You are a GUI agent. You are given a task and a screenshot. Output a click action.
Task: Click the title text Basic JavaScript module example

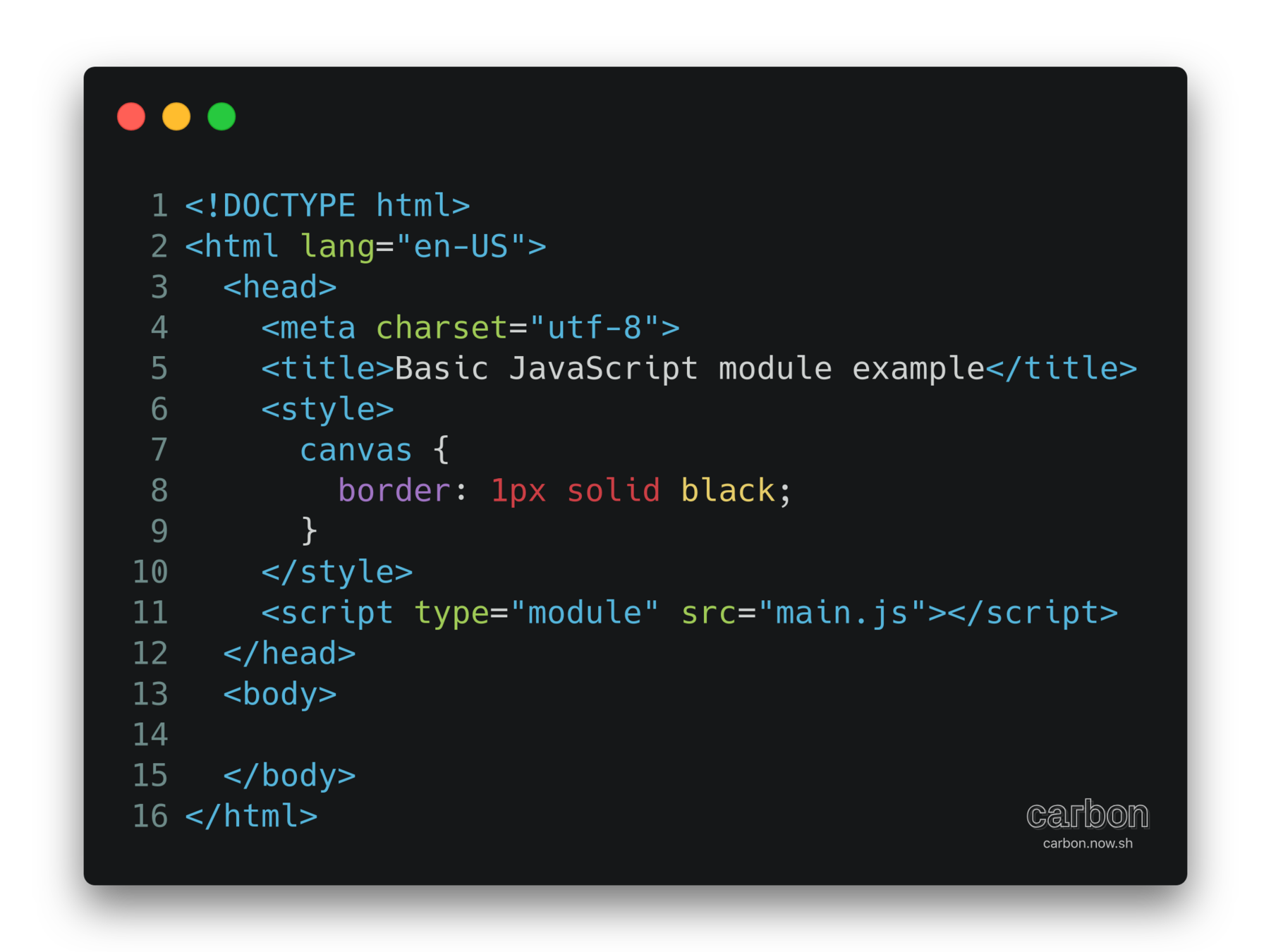point(689,369)
